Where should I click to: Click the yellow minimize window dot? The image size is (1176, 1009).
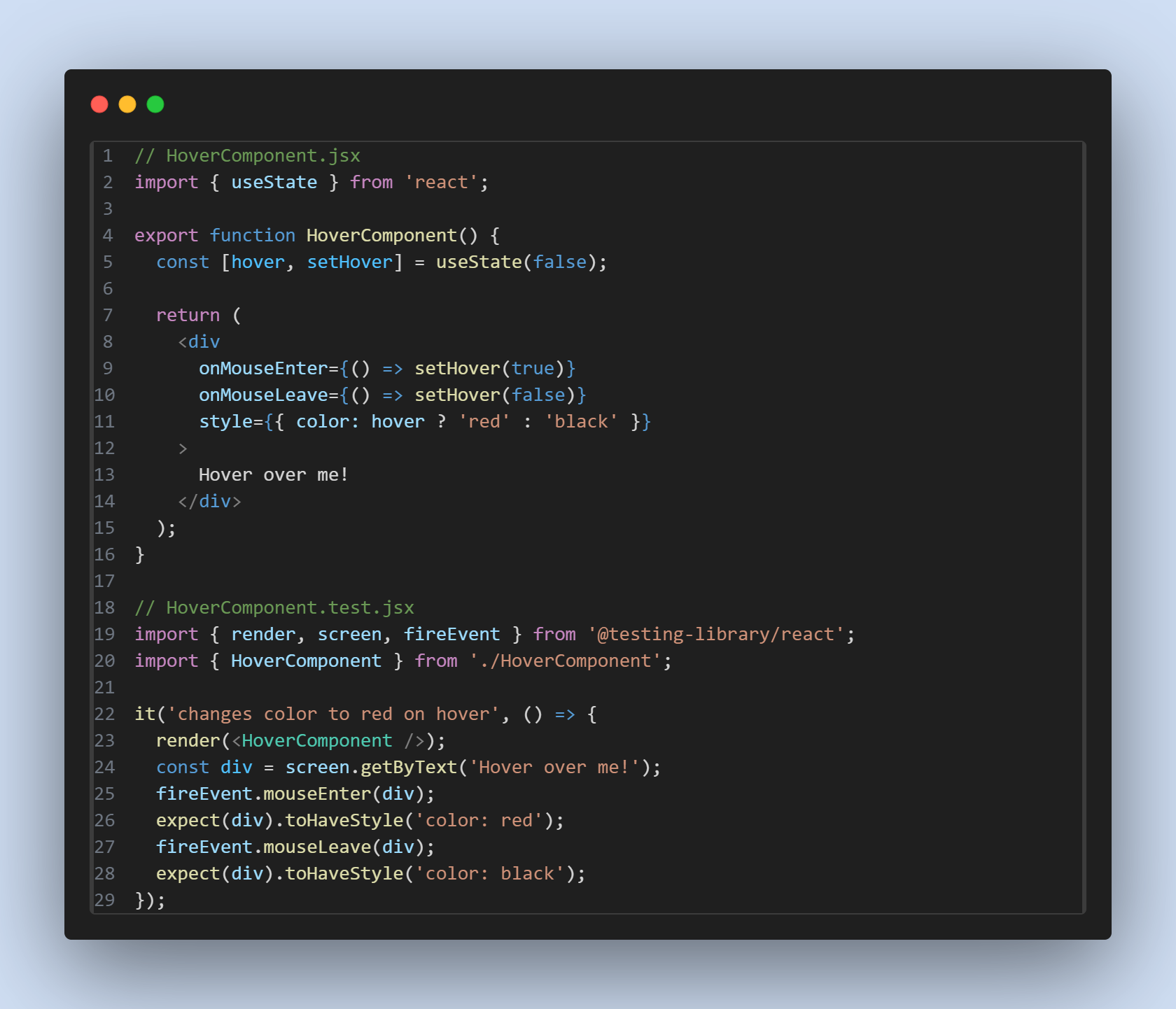tap(127, 104)
